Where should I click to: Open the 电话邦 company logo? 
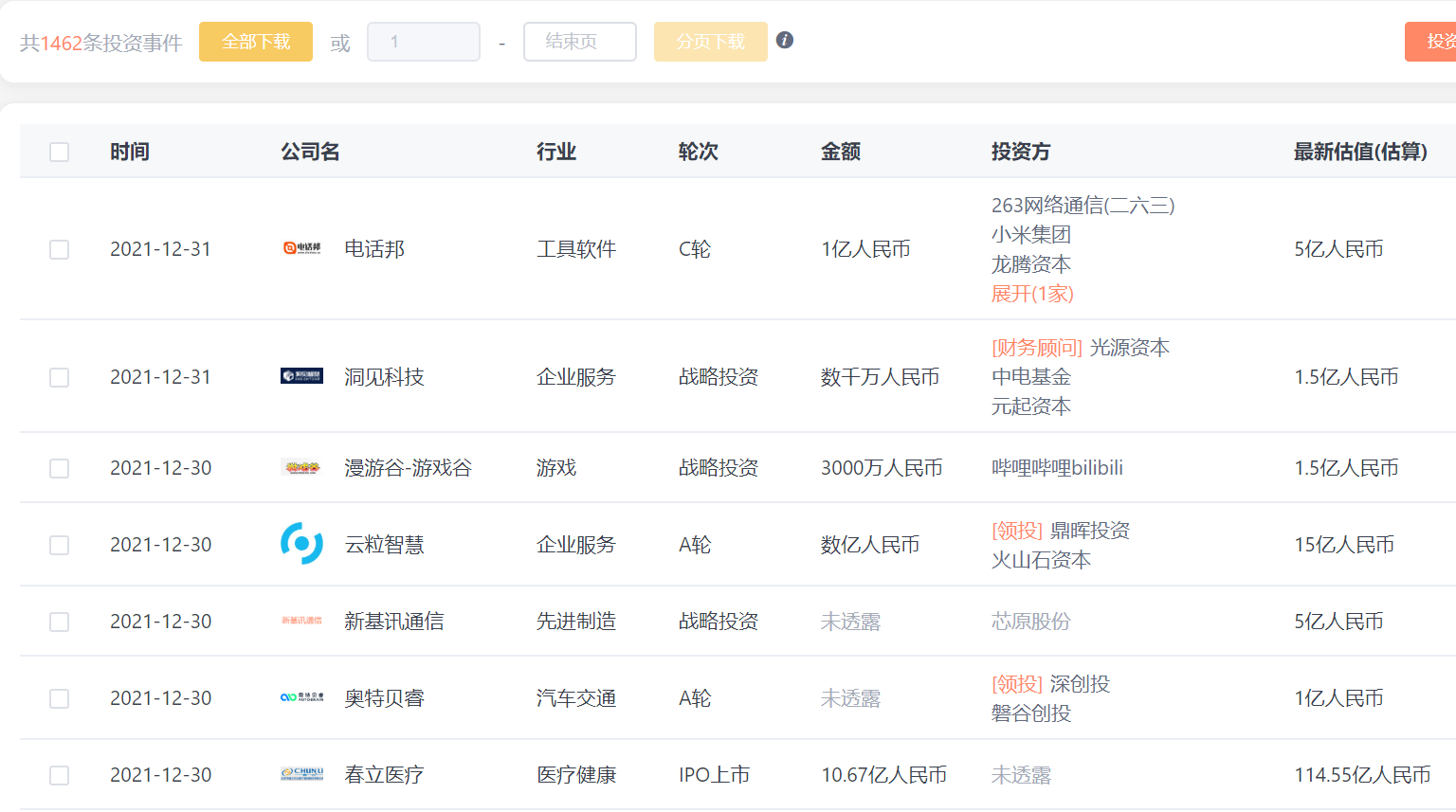pos(302,248)
